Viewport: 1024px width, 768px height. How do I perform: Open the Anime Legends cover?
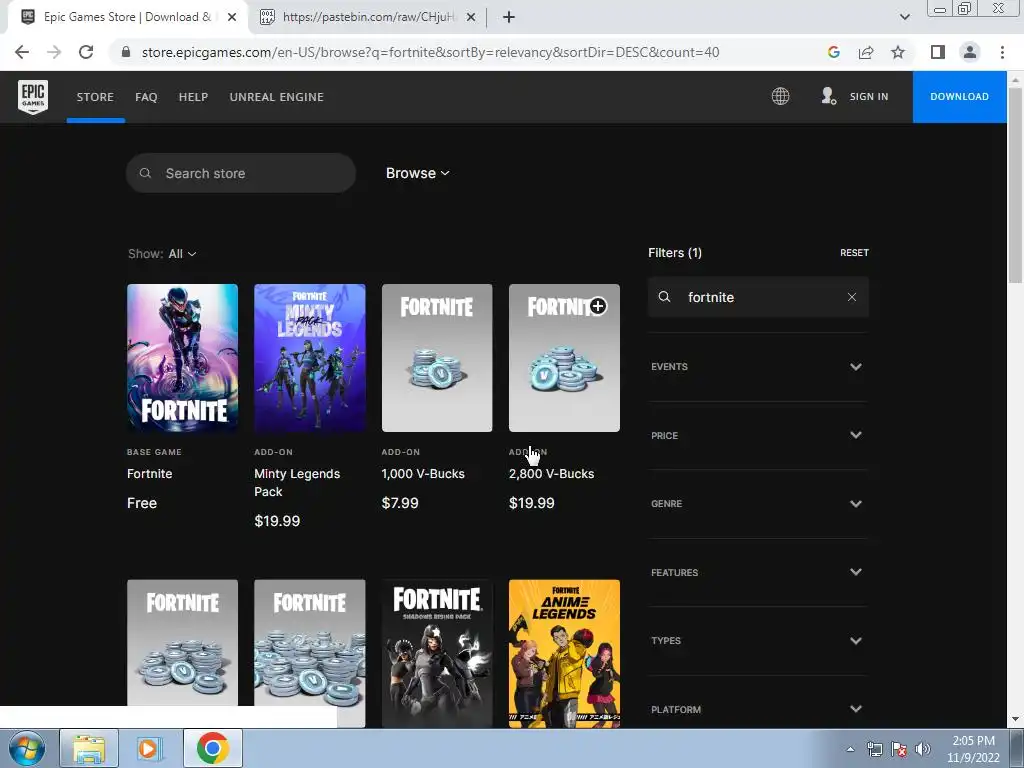[564, 654]
